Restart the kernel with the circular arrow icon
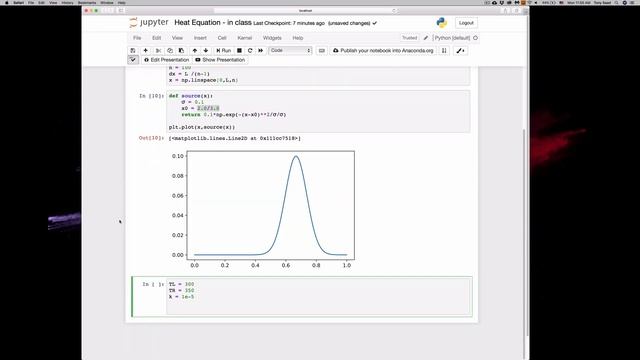The image size is (640, 360). click(250, 51)
